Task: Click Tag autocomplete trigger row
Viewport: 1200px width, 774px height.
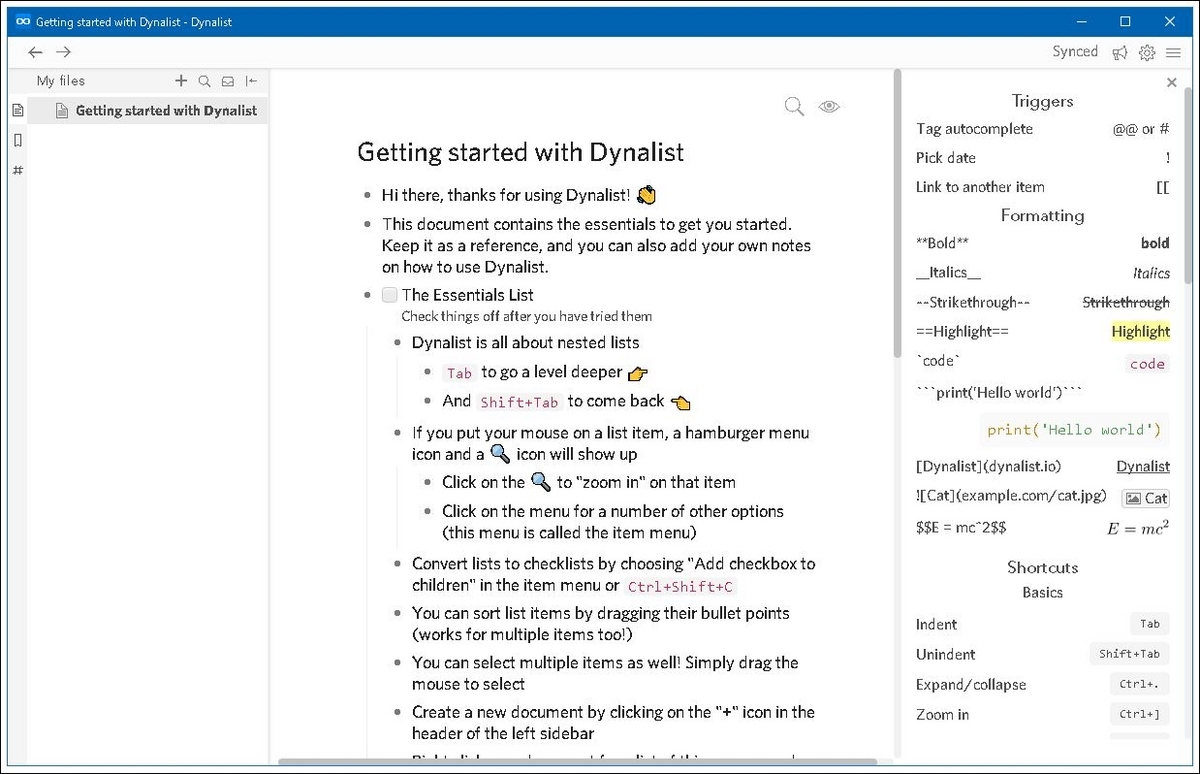Action: (1043, 129)
